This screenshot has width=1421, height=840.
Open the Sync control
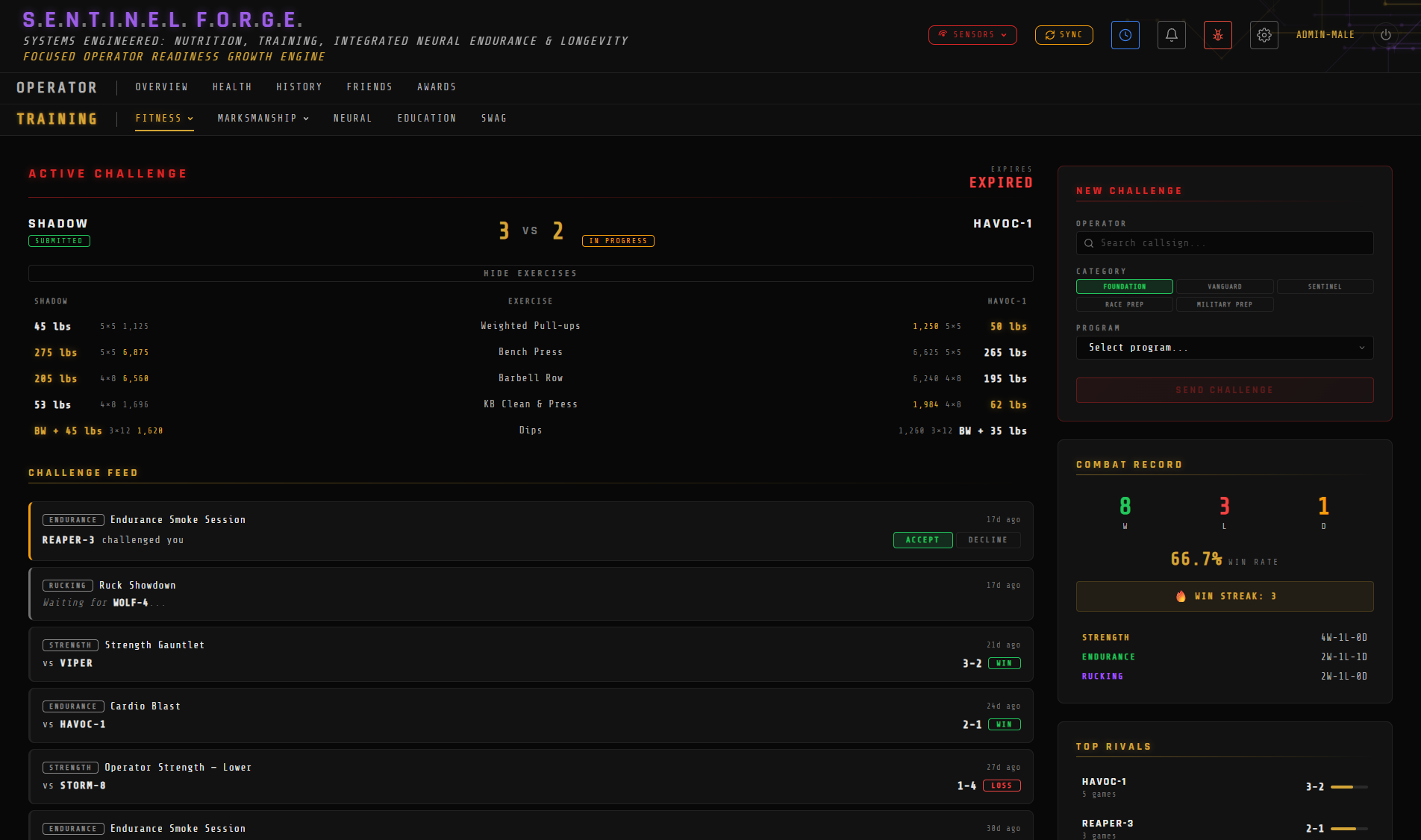coord(1063,34)
